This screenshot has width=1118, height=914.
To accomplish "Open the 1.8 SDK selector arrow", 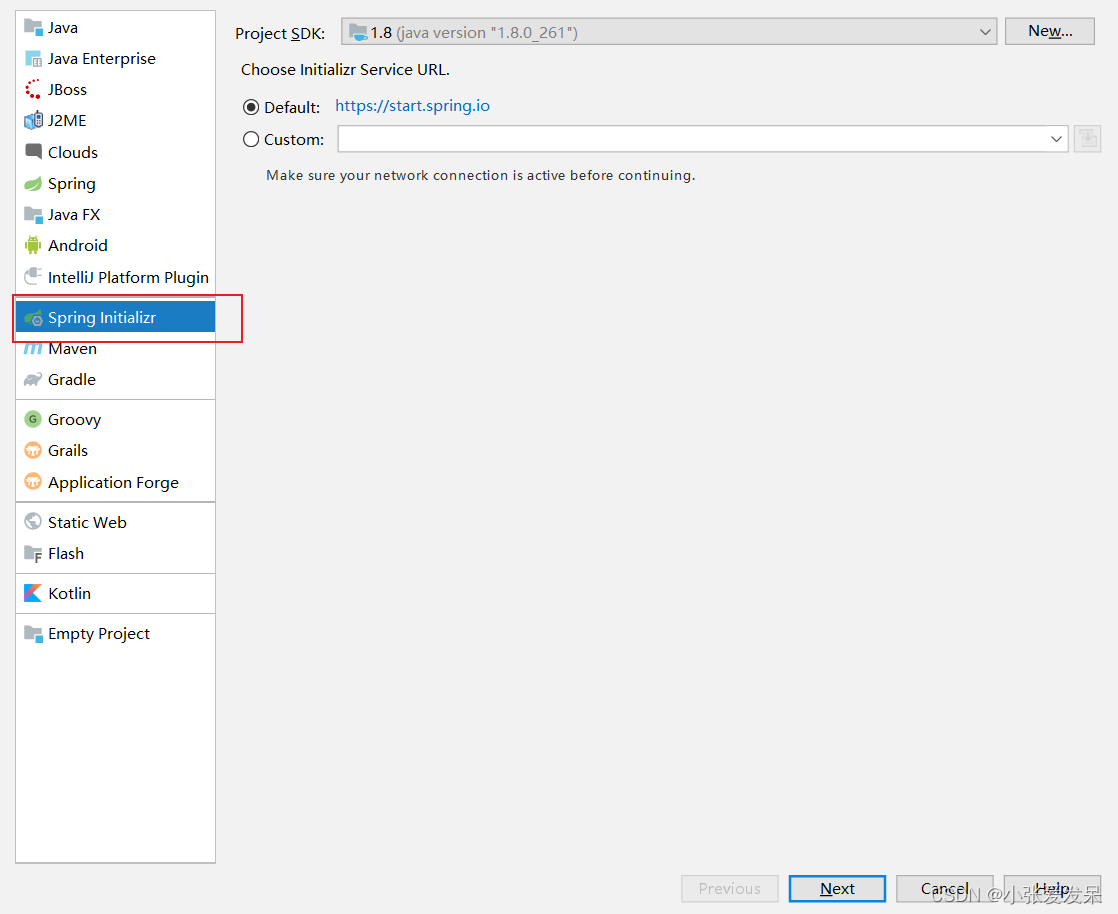I will (x=985, y=31).
